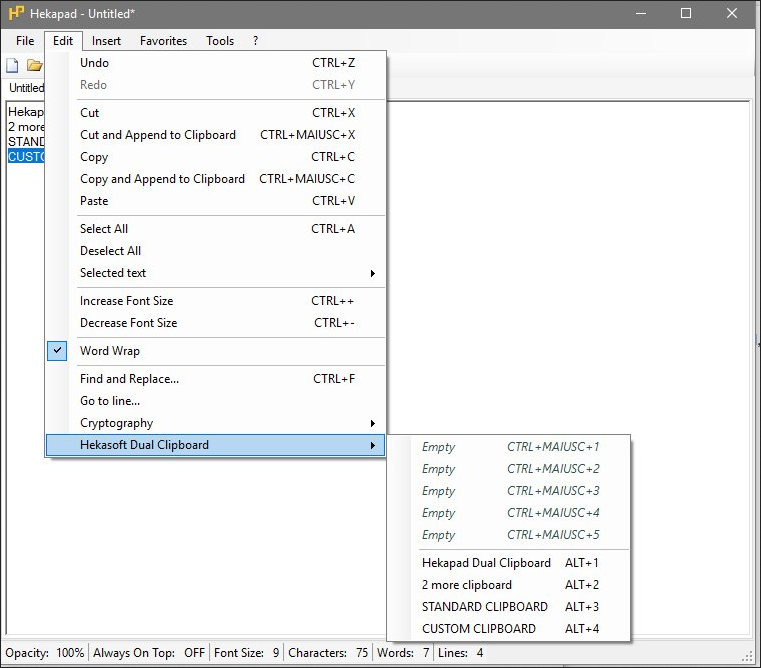
Task: Click the '2 more' text line in editor
Action: (x=26, y=127)
